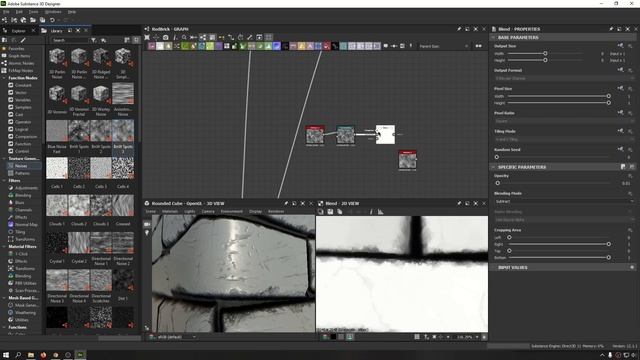This screenshot has height=360, width=640.
Task: Adjust the Random Seed slider handle
Action: point(497,157)
